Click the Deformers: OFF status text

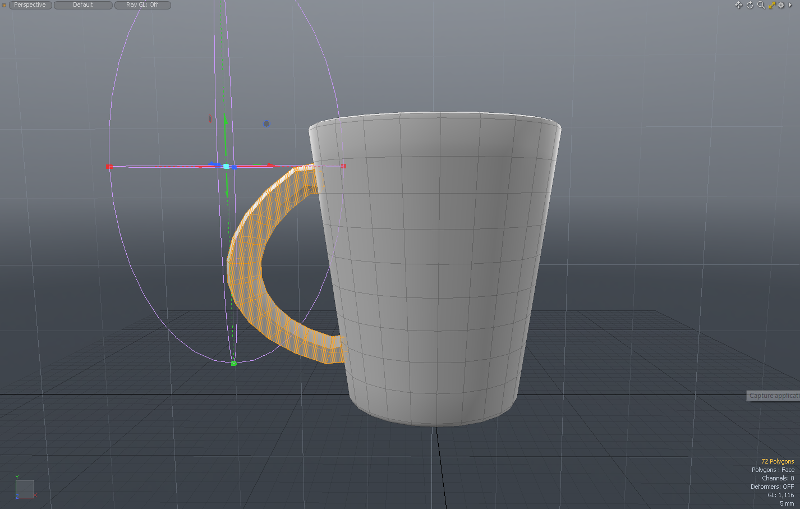[x=772, y=487]
